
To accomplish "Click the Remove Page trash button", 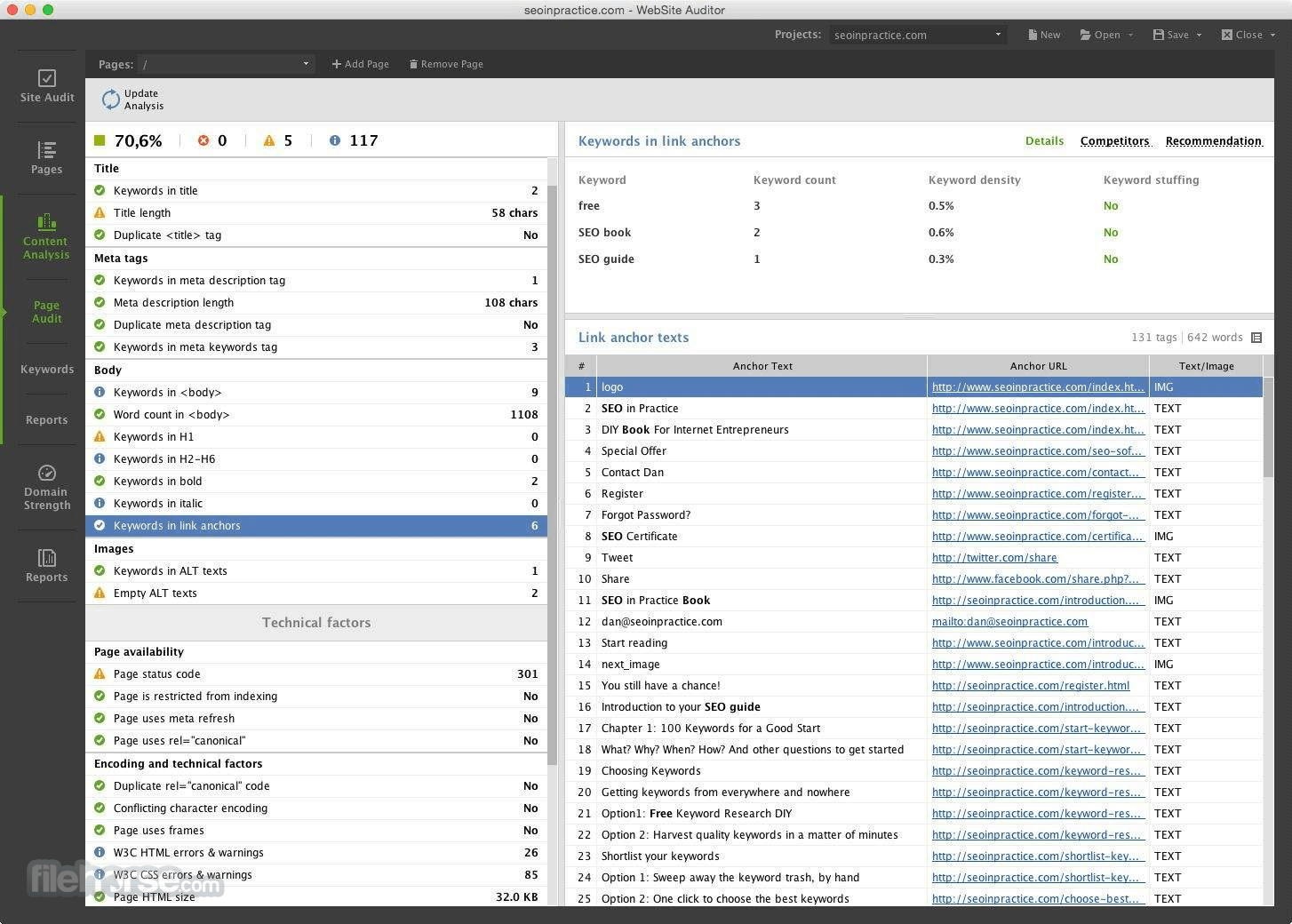I will [446, 64].
